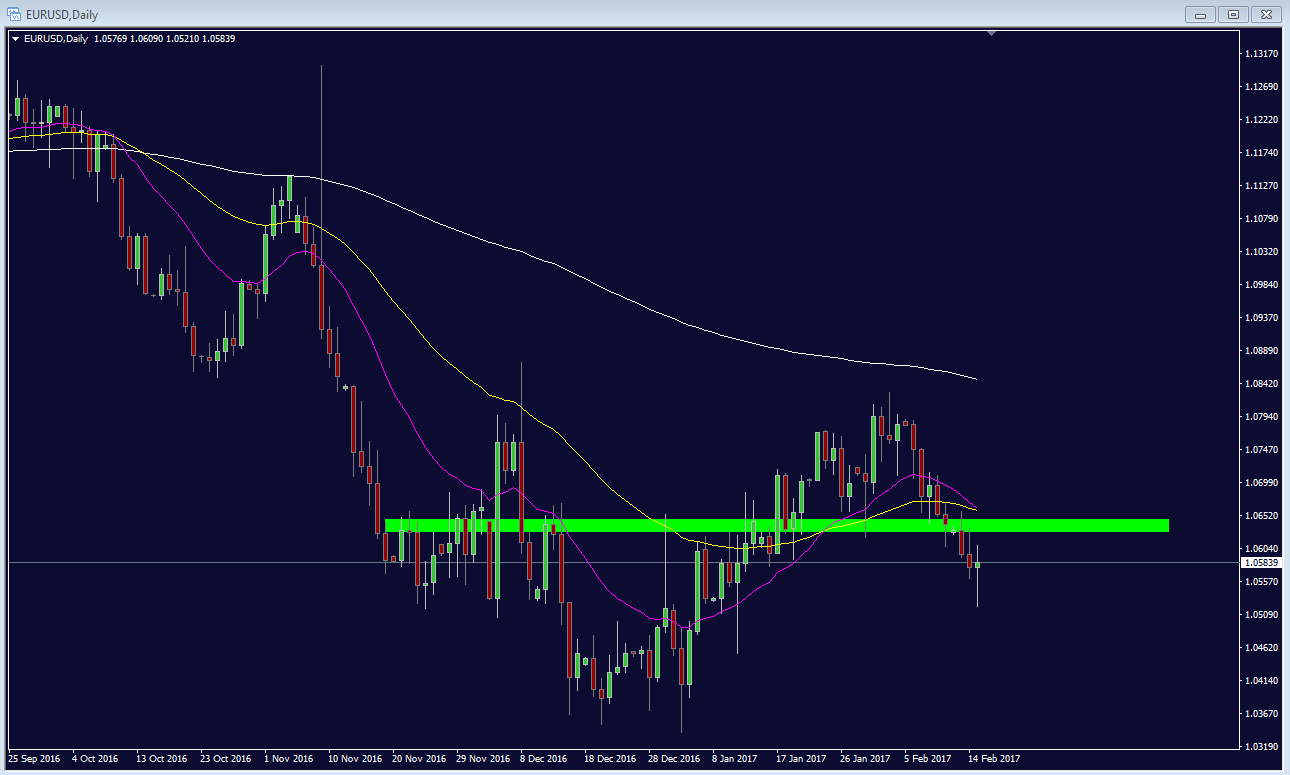Screen dimensions: 1290x775
Task: Click the chart shift triangle marker
Action: pos(991,34)
